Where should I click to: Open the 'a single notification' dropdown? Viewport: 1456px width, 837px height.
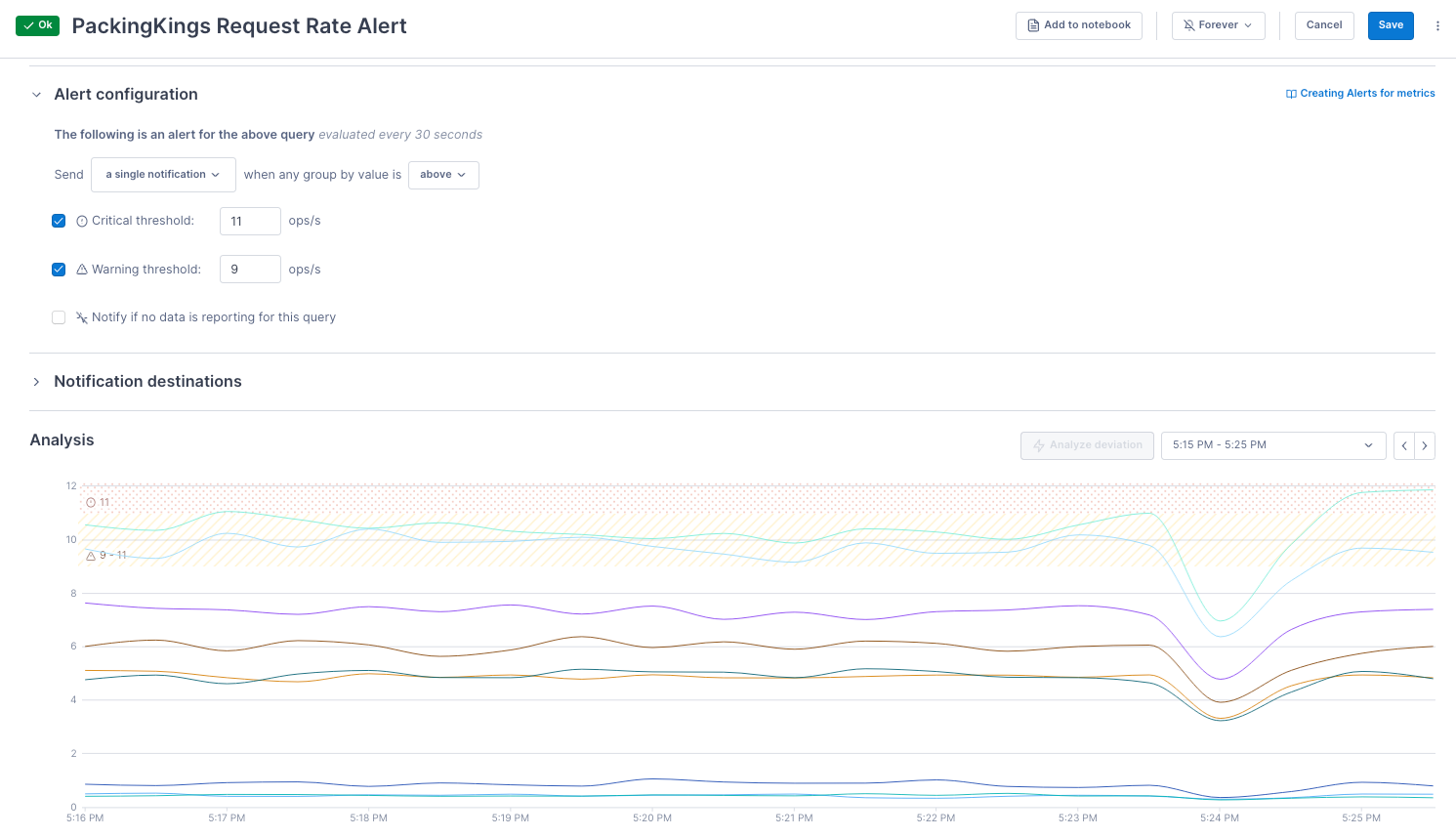tap(163, 175)
